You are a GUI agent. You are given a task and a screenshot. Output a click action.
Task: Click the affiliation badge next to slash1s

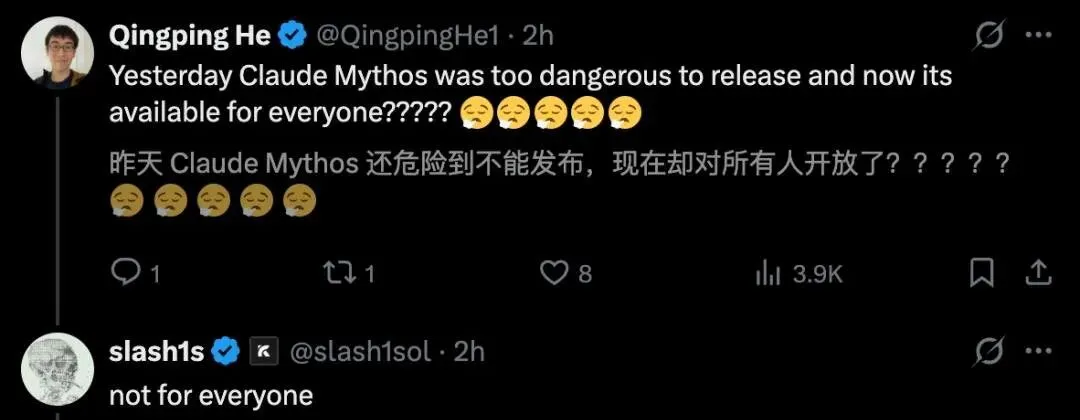pyautogui.click(x=263, y=352)
